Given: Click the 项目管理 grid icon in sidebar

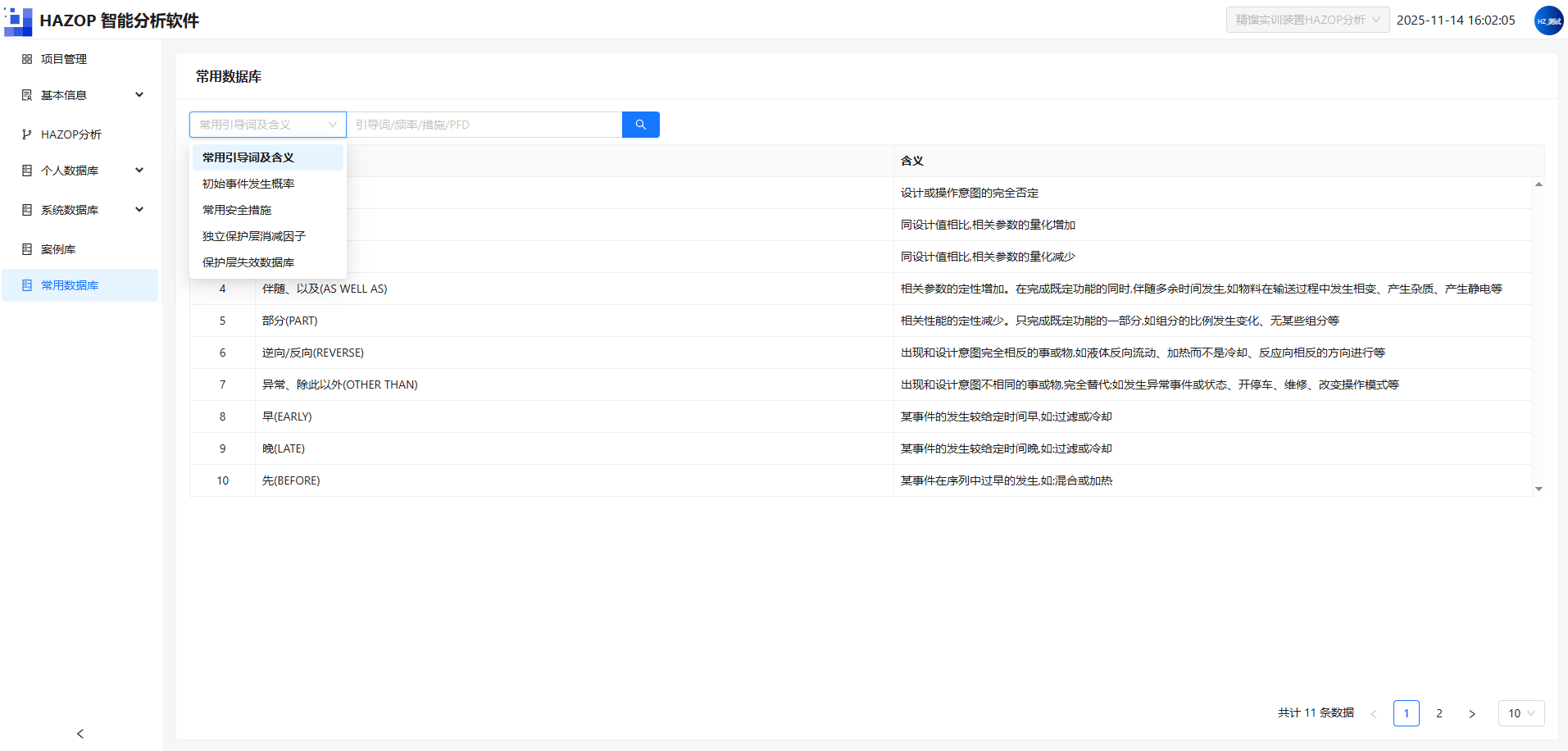Looking at the screenshot, I should 27,59.
